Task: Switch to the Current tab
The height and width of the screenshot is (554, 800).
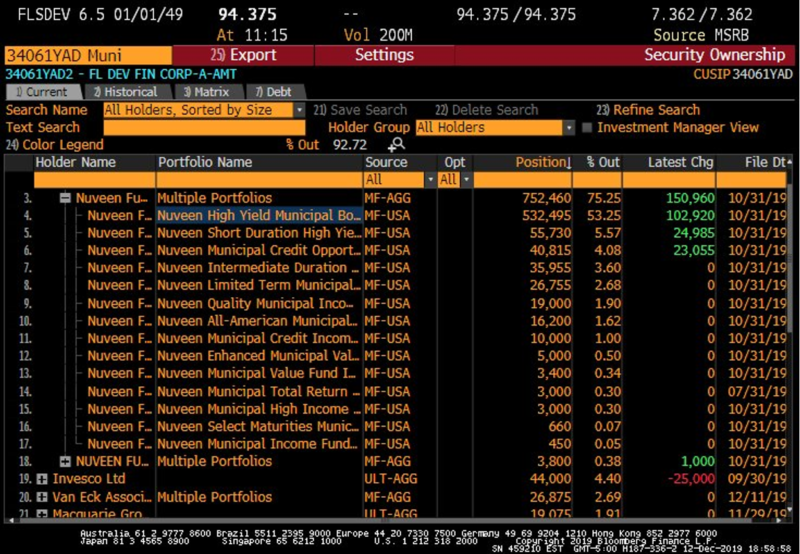Action: [42, 92]
